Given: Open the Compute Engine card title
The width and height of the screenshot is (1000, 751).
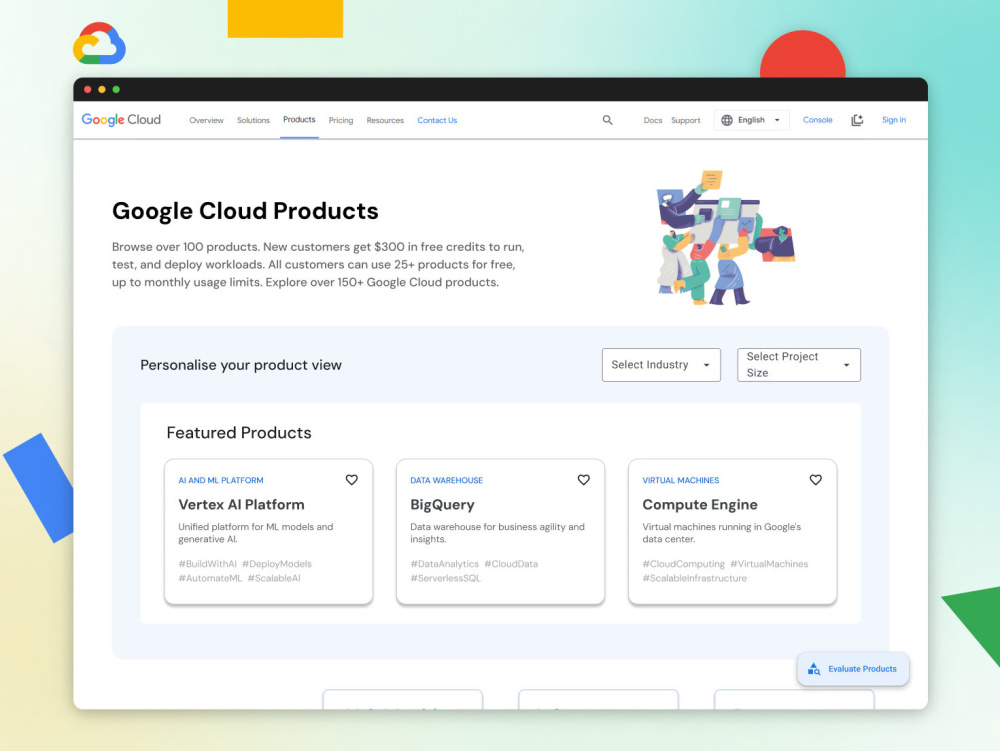Looking at the screenshot, I should pyautogui.click(x=700, y=504).
